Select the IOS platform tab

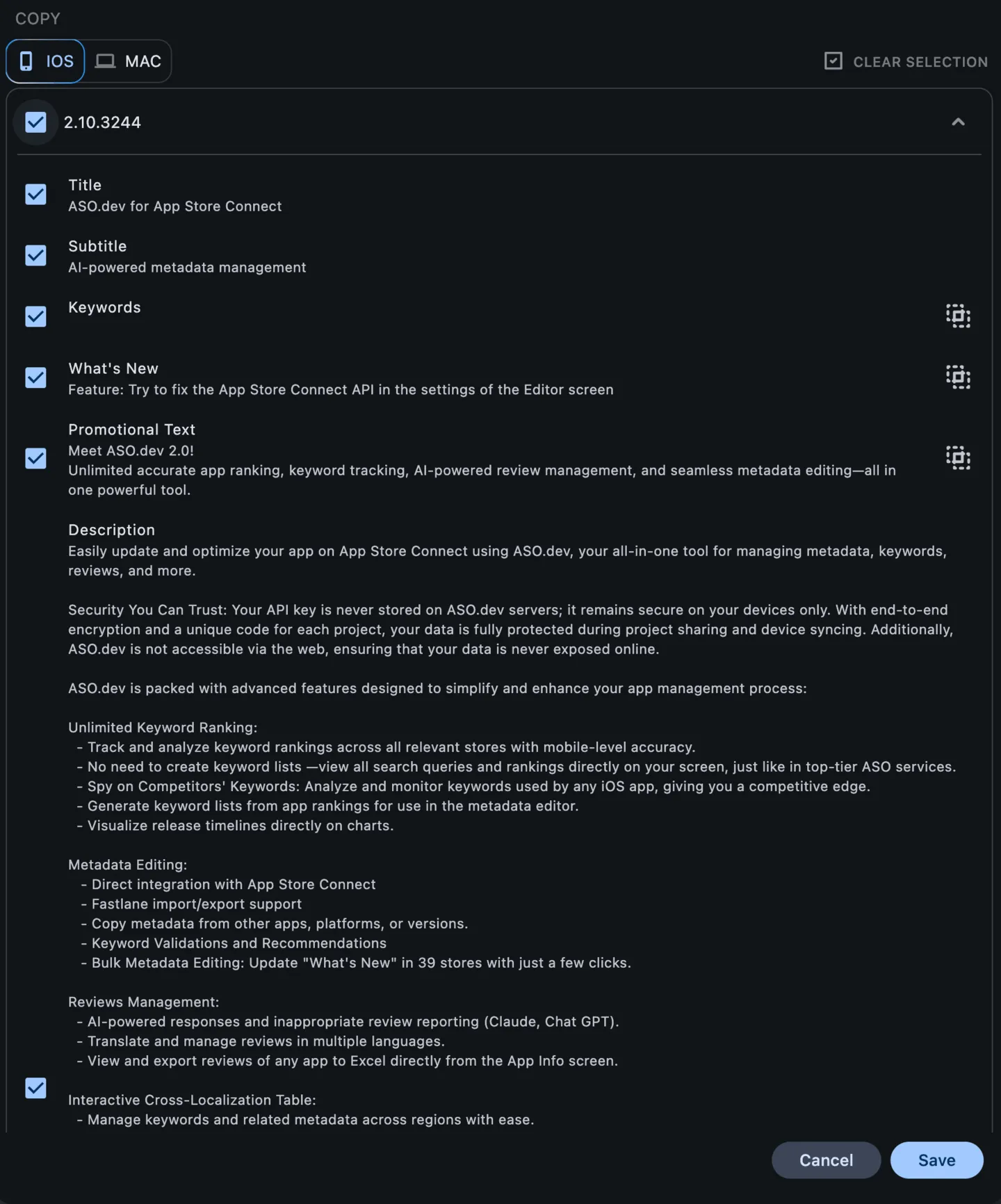tap(44, 61)
